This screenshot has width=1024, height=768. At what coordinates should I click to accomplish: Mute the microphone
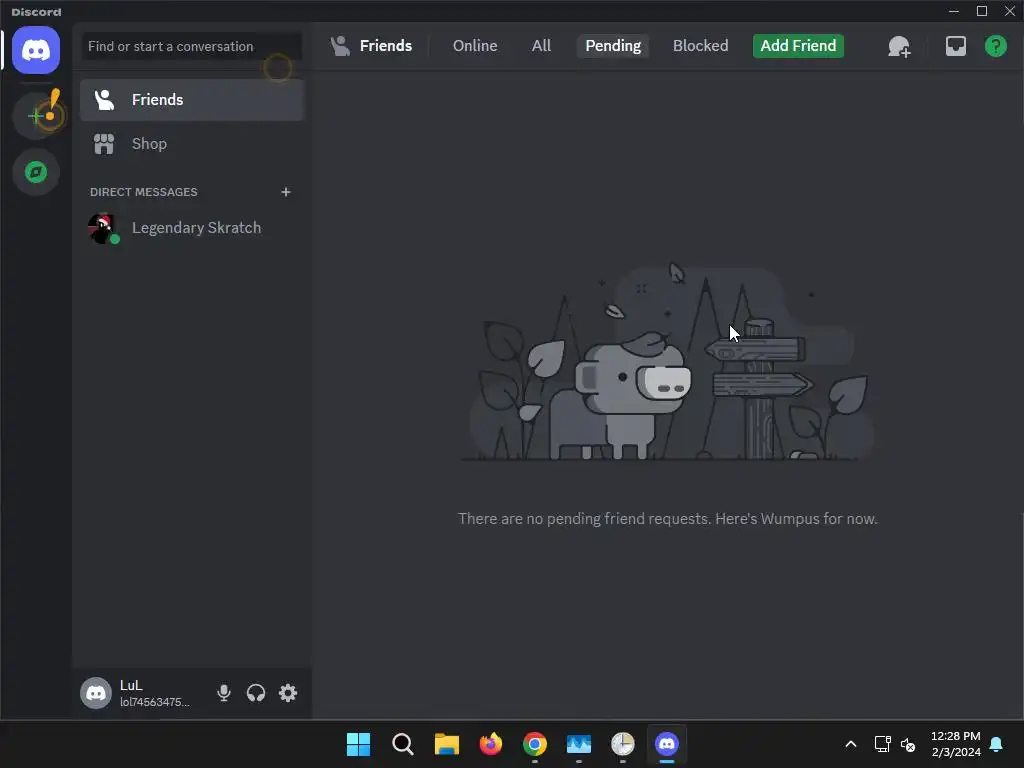coord(224,693)
